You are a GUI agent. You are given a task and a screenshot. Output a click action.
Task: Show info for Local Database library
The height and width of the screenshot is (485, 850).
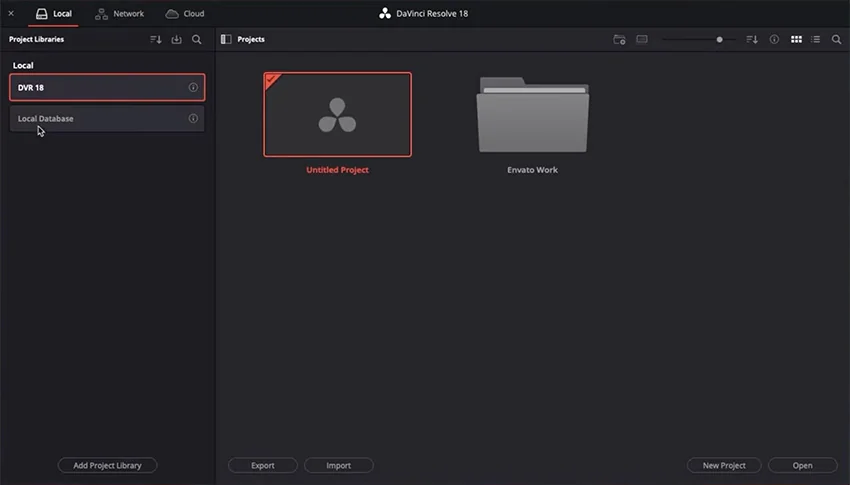coord(193,119)
